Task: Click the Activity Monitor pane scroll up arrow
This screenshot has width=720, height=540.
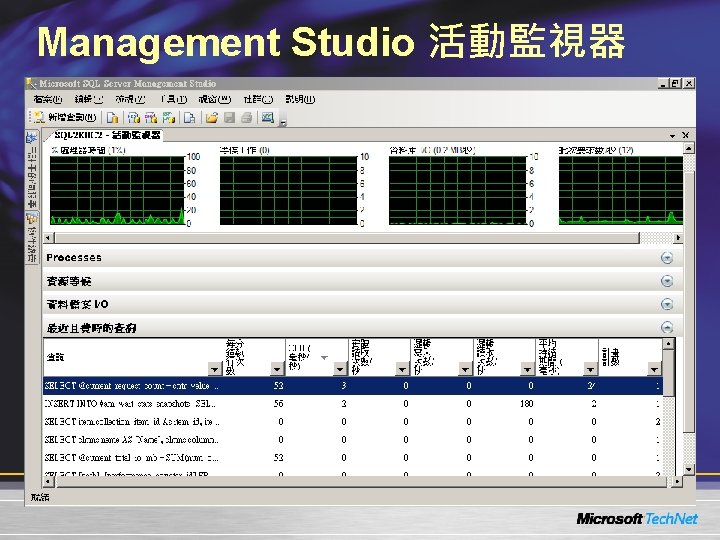Action: point(688,148)
